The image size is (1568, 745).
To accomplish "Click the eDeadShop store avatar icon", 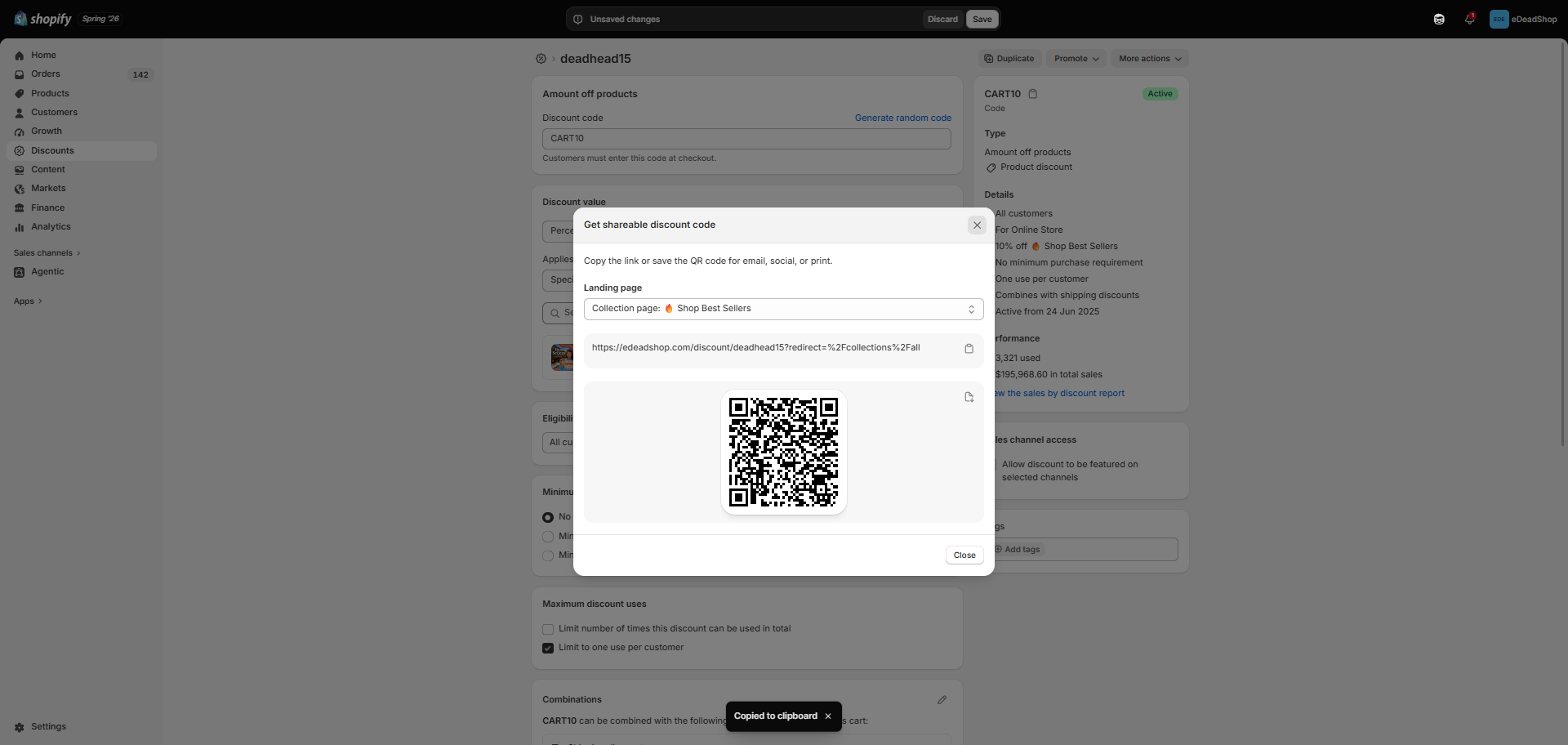I will coord(1499,19).
